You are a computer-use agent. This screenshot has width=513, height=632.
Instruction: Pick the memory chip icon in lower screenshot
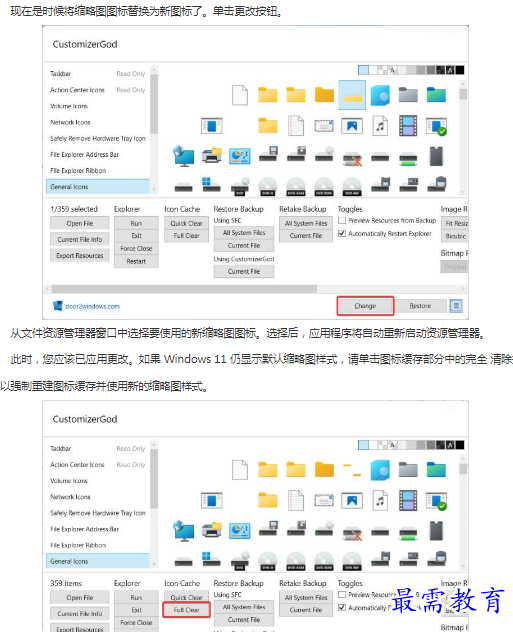[x=436, y=530]
